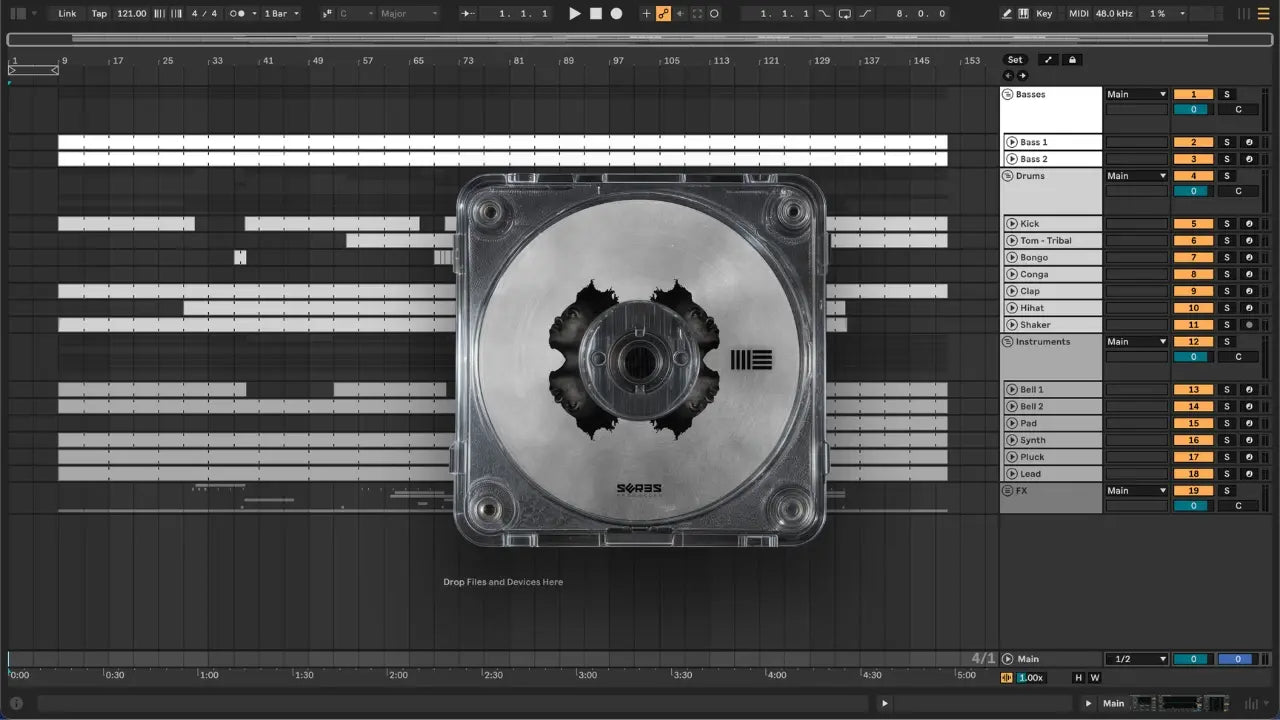Toggle the Automation Arm button
Viewport: 1280px width, 720px height.
(663, 14)
